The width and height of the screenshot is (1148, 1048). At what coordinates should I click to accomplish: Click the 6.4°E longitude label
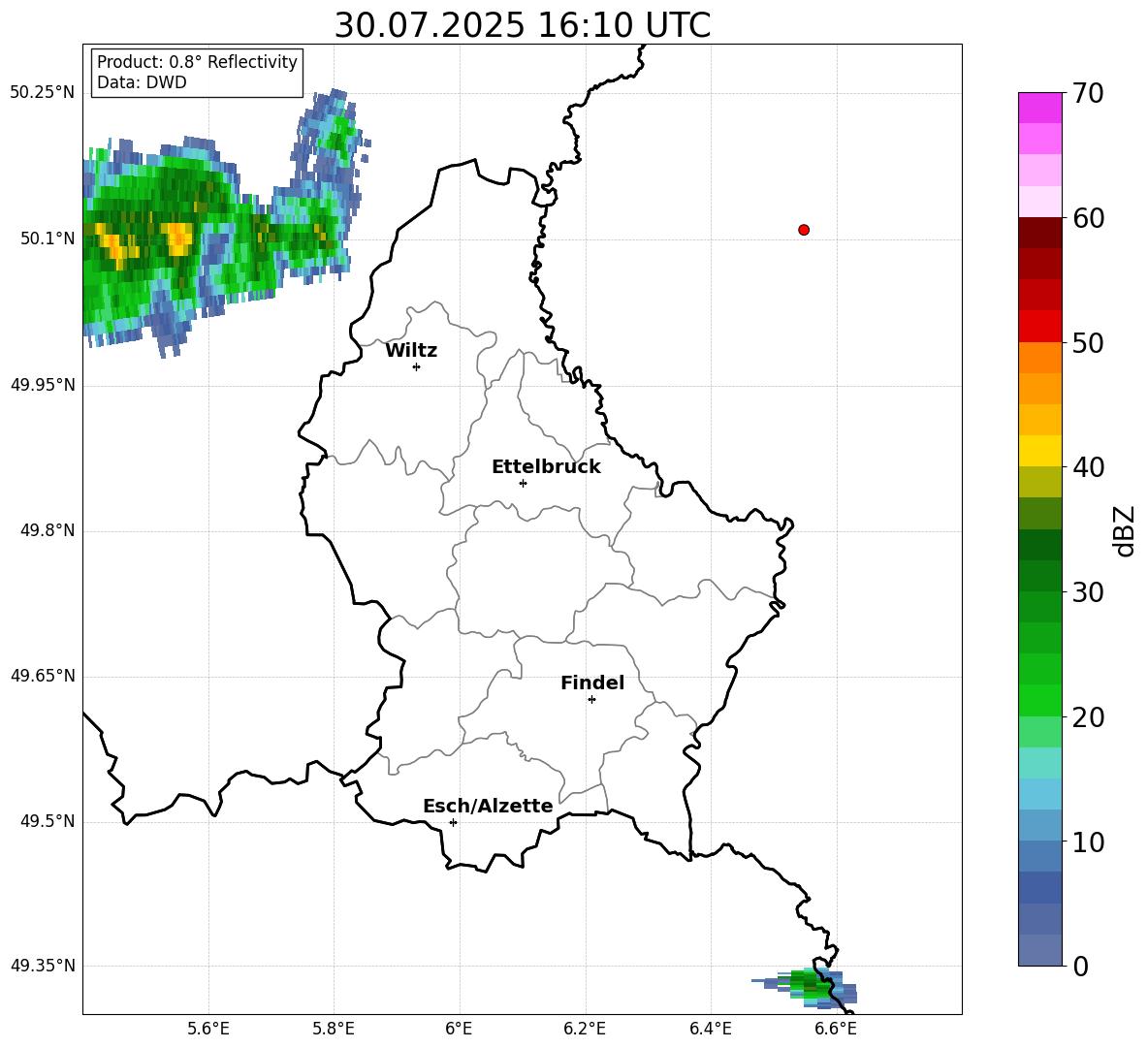[x=710, y=1029]
